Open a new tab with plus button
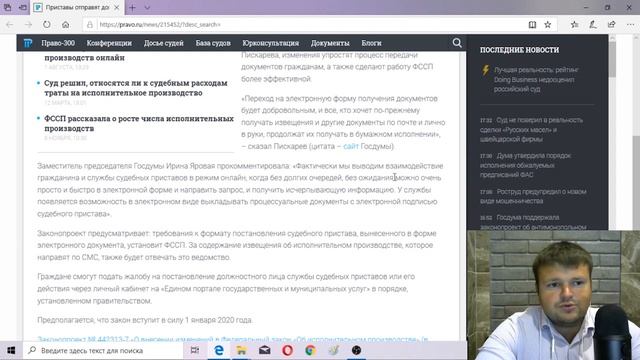The image size is (640, 360). pyautogui.click(x=132, y=7)
